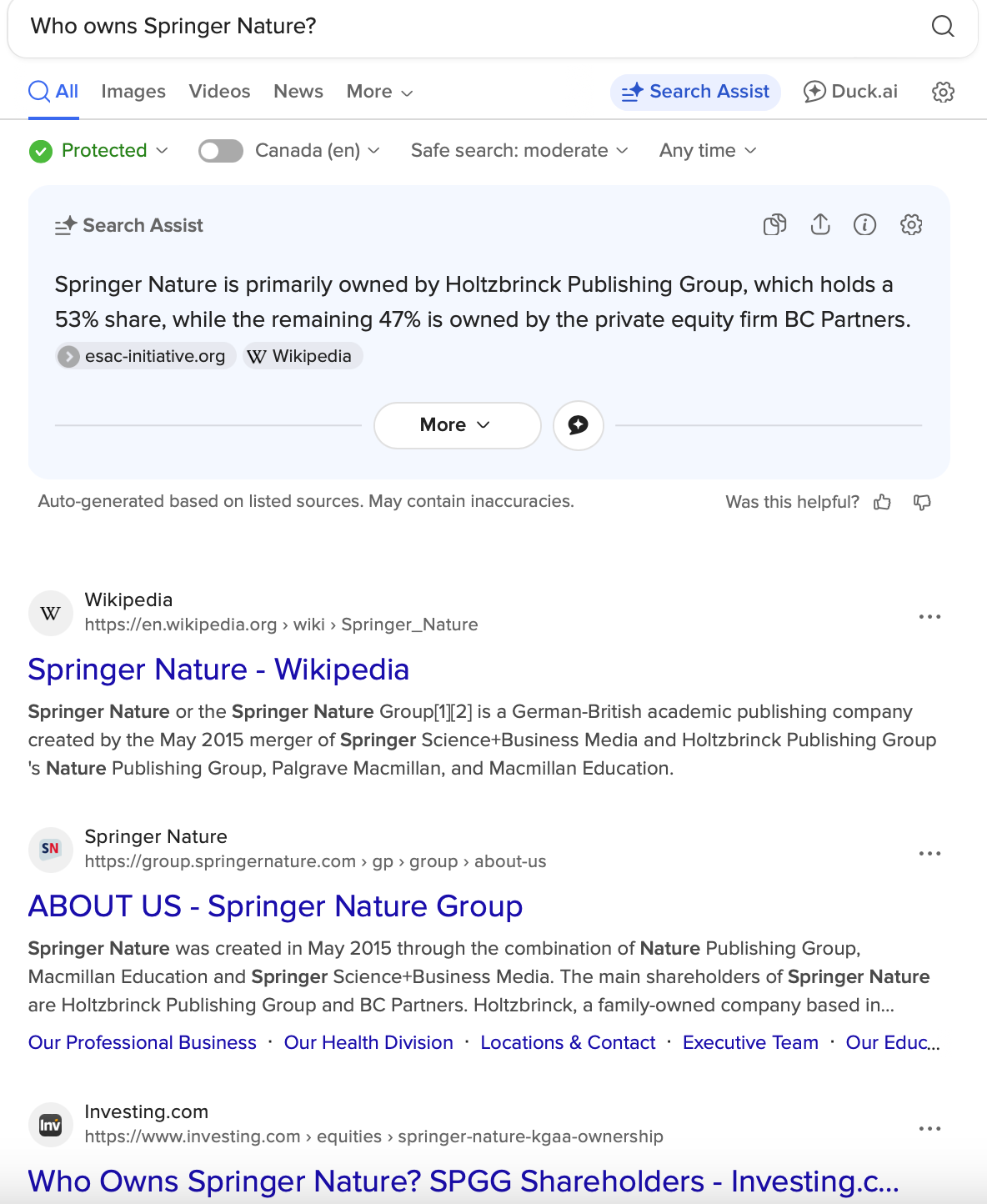Viewport: 987px width, 1204px height.
Task: Open Duck.ai chat
Action: pos(850,92)
